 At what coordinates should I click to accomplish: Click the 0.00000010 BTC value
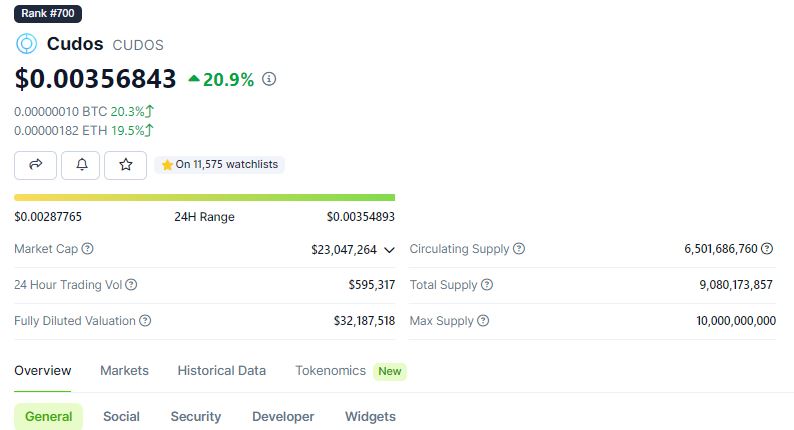[x=61, y=111]
